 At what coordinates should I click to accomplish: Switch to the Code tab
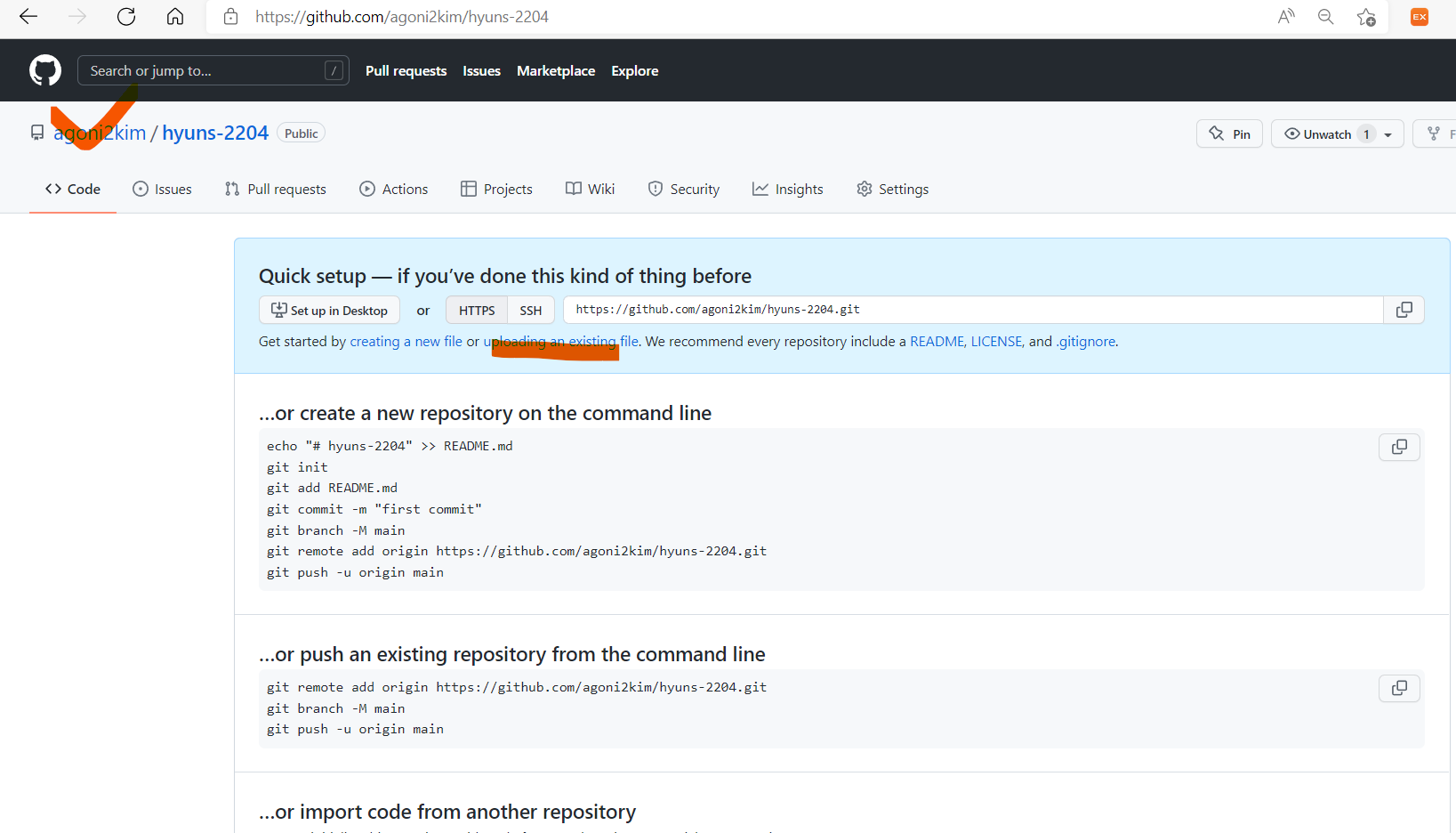73,189
